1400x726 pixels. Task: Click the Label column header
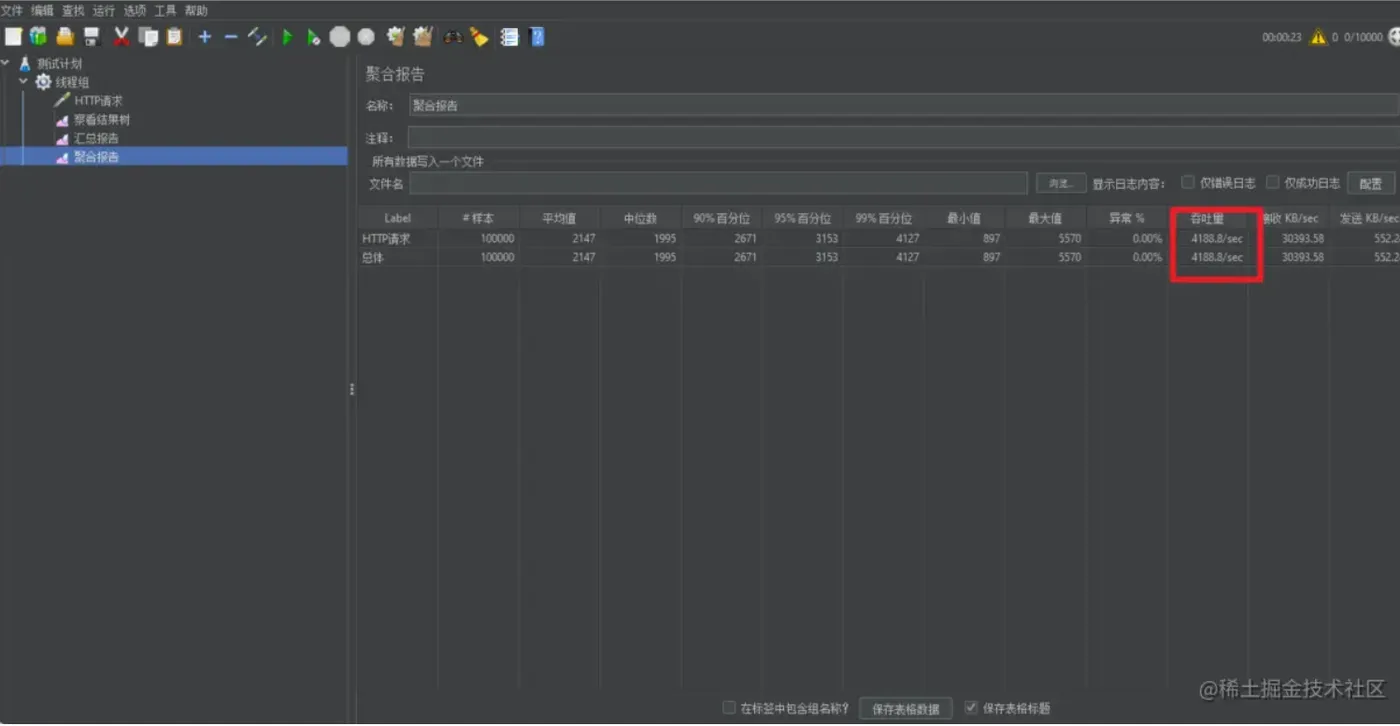398,218
